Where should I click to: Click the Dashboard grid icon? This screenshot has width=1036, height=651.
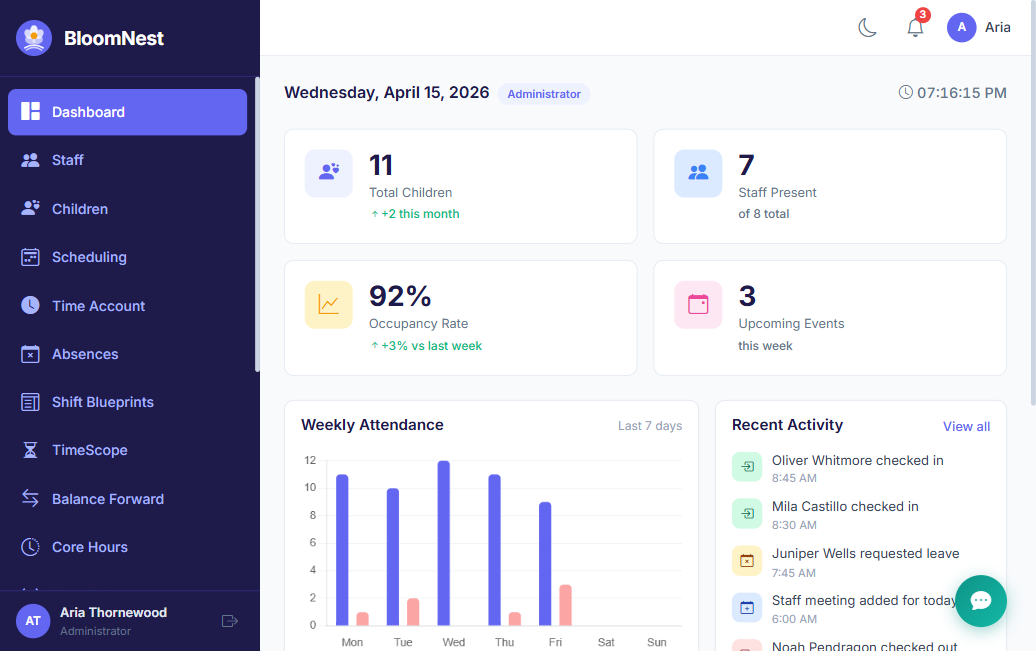click(x=33, y=112)
